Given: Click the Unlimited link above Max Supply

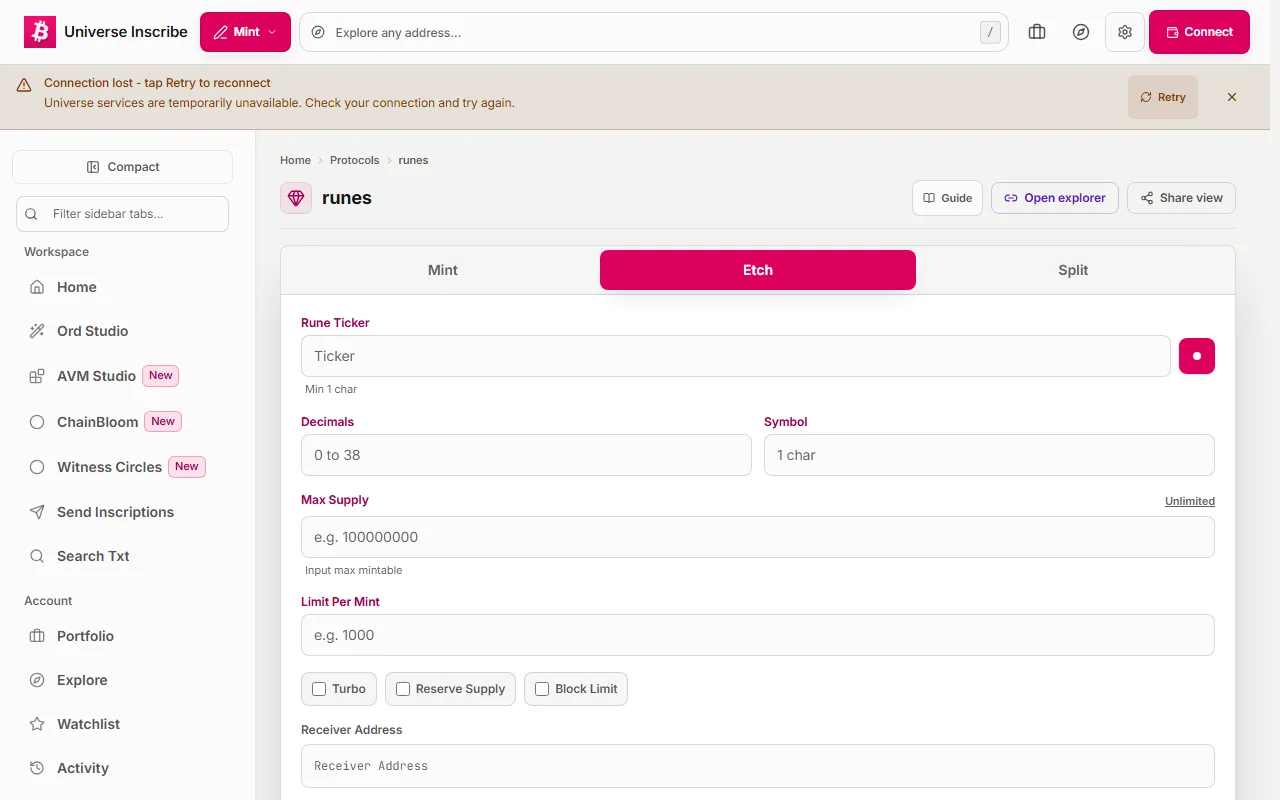Looking at the screenshot, I should pyautogui.click(x=1190, y=501).
